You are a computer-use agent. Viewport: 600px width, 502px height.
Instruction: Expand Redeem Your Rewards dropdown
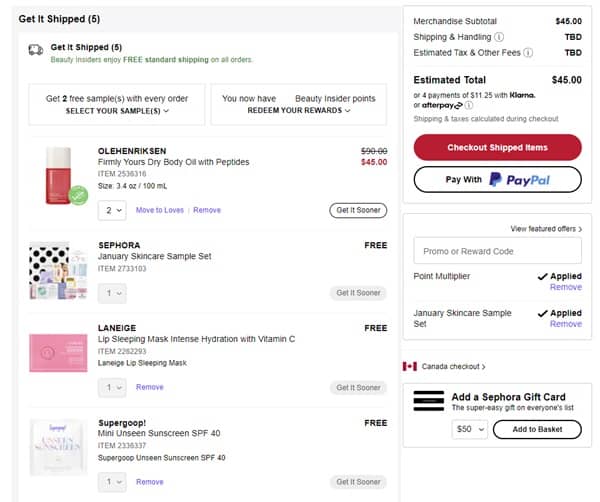coord(299,111)
